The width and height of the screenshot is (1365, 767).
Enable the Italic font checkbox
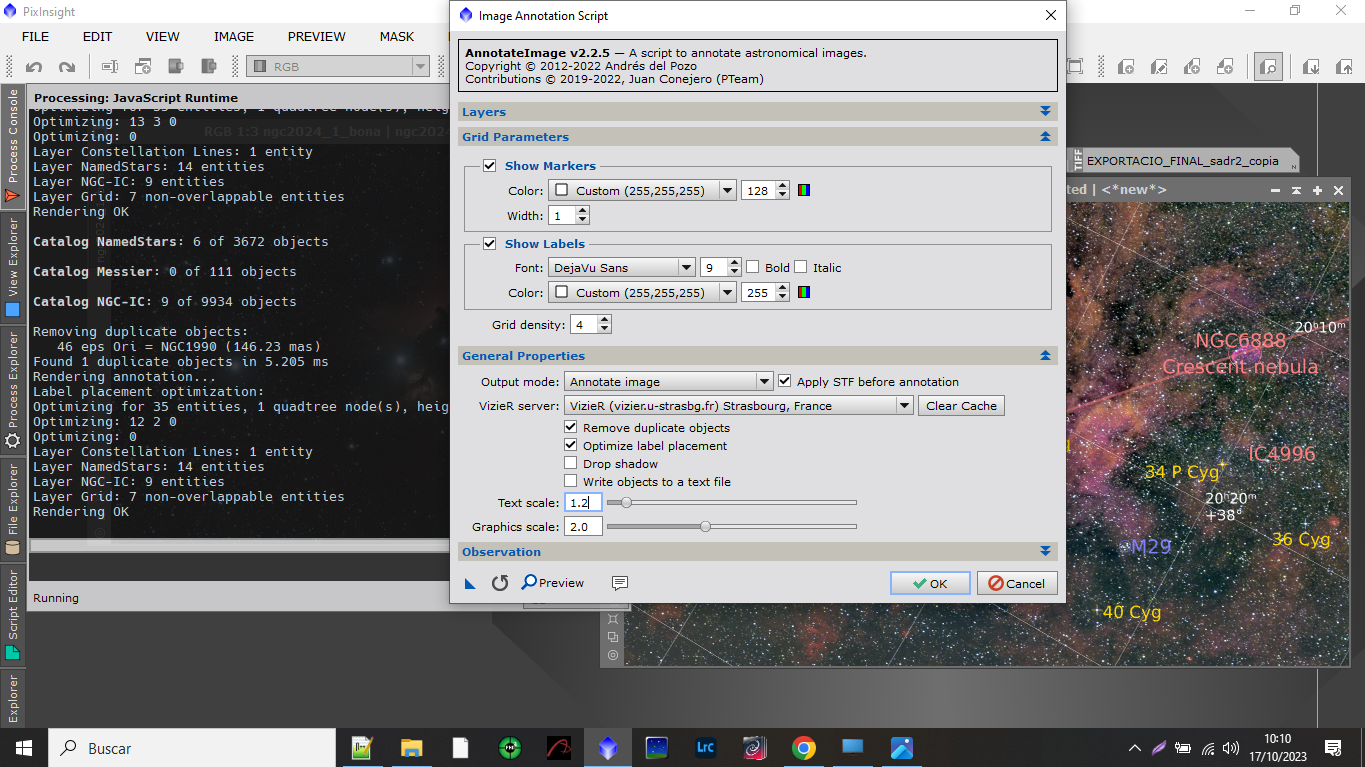[x=801, y=268]
